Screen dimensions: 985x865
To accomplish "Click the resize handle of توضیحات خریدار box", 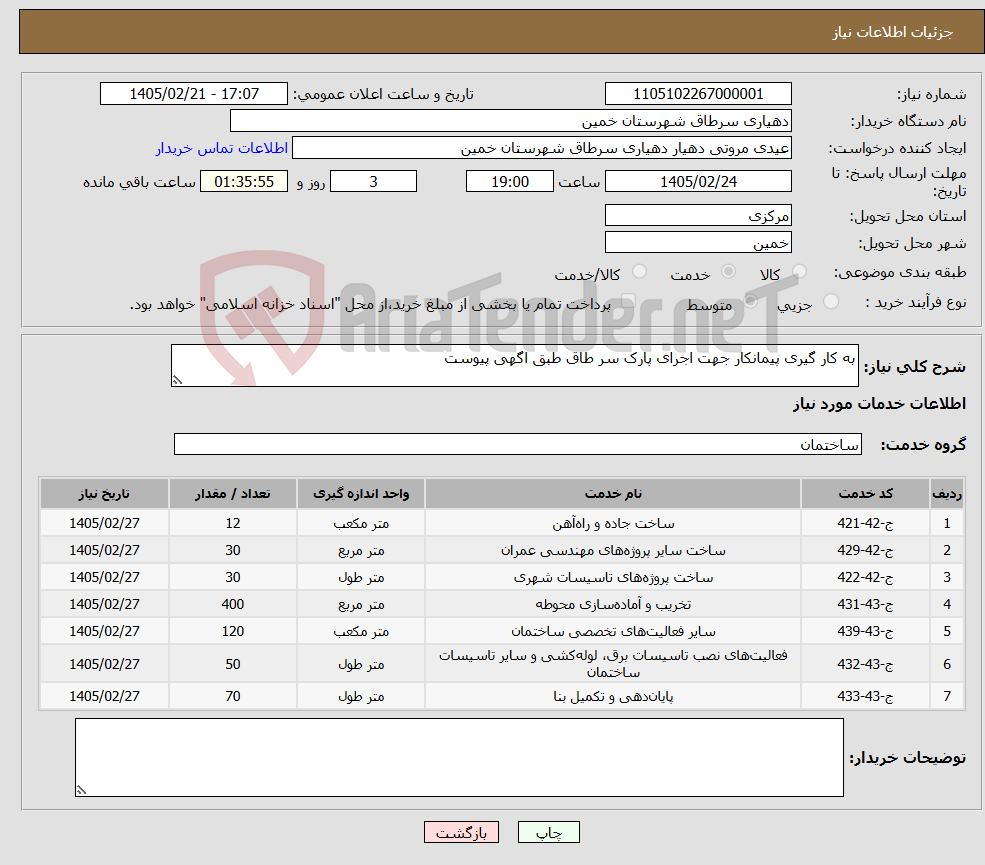I will [81, 790].
